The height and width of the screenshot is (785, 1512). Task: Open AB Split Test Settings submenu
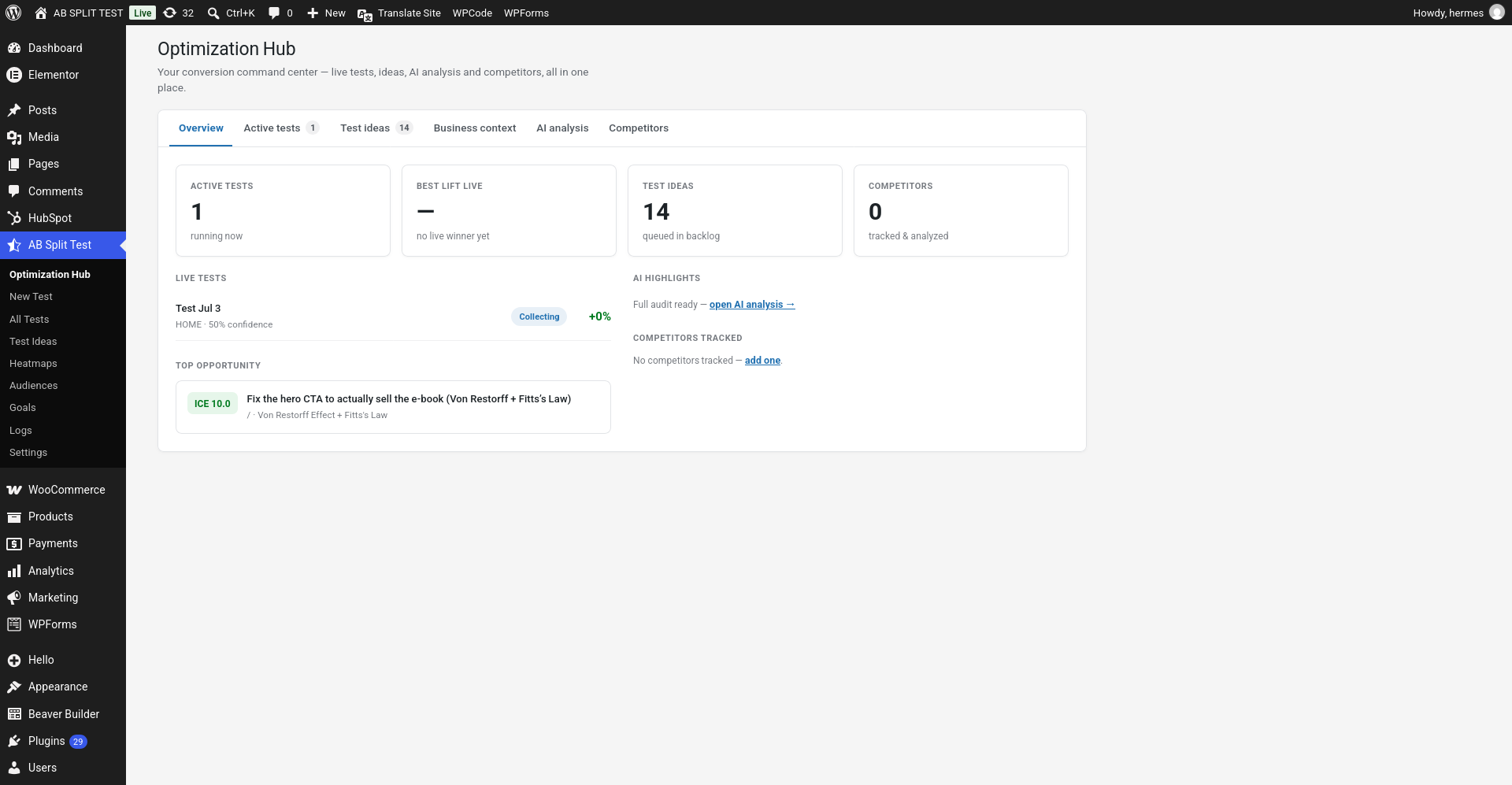pyautogui.click(x=28, y=453)
